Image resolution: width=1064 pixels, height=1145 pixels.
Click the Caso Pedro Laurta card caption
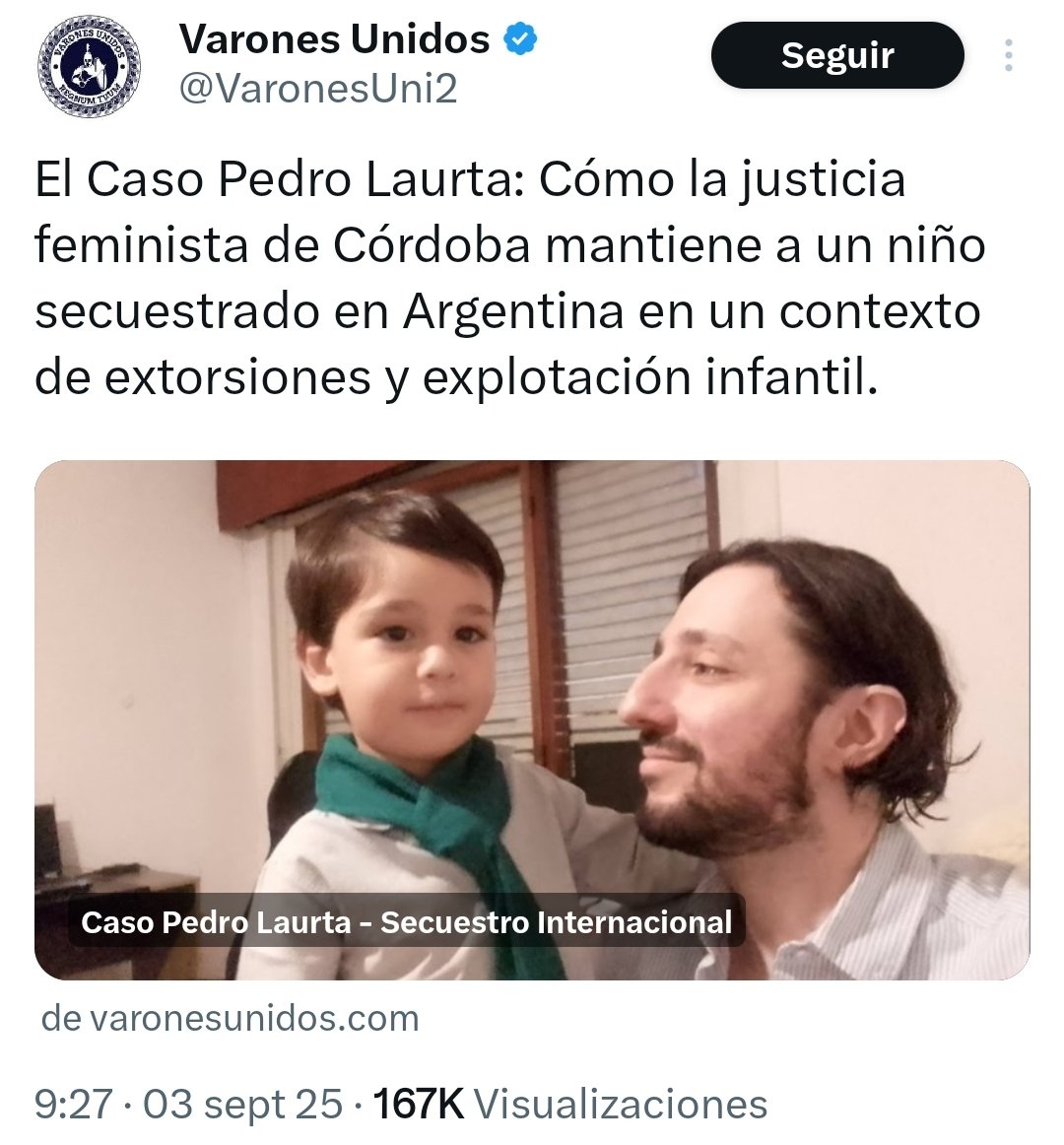(406, 922)
